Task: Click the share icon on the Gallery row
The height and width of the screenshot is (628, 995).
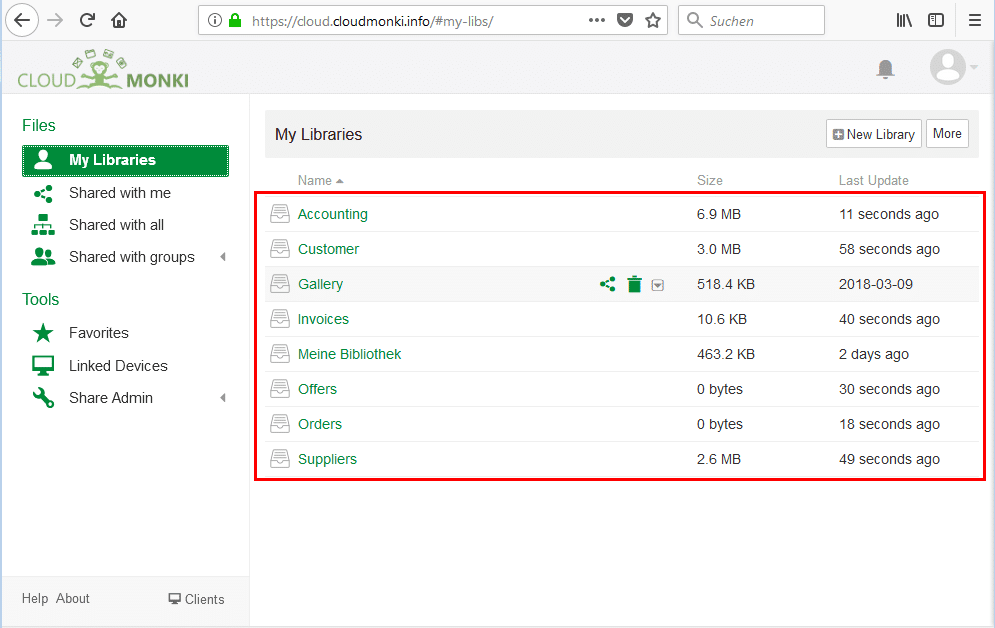Action: (607, 284)
